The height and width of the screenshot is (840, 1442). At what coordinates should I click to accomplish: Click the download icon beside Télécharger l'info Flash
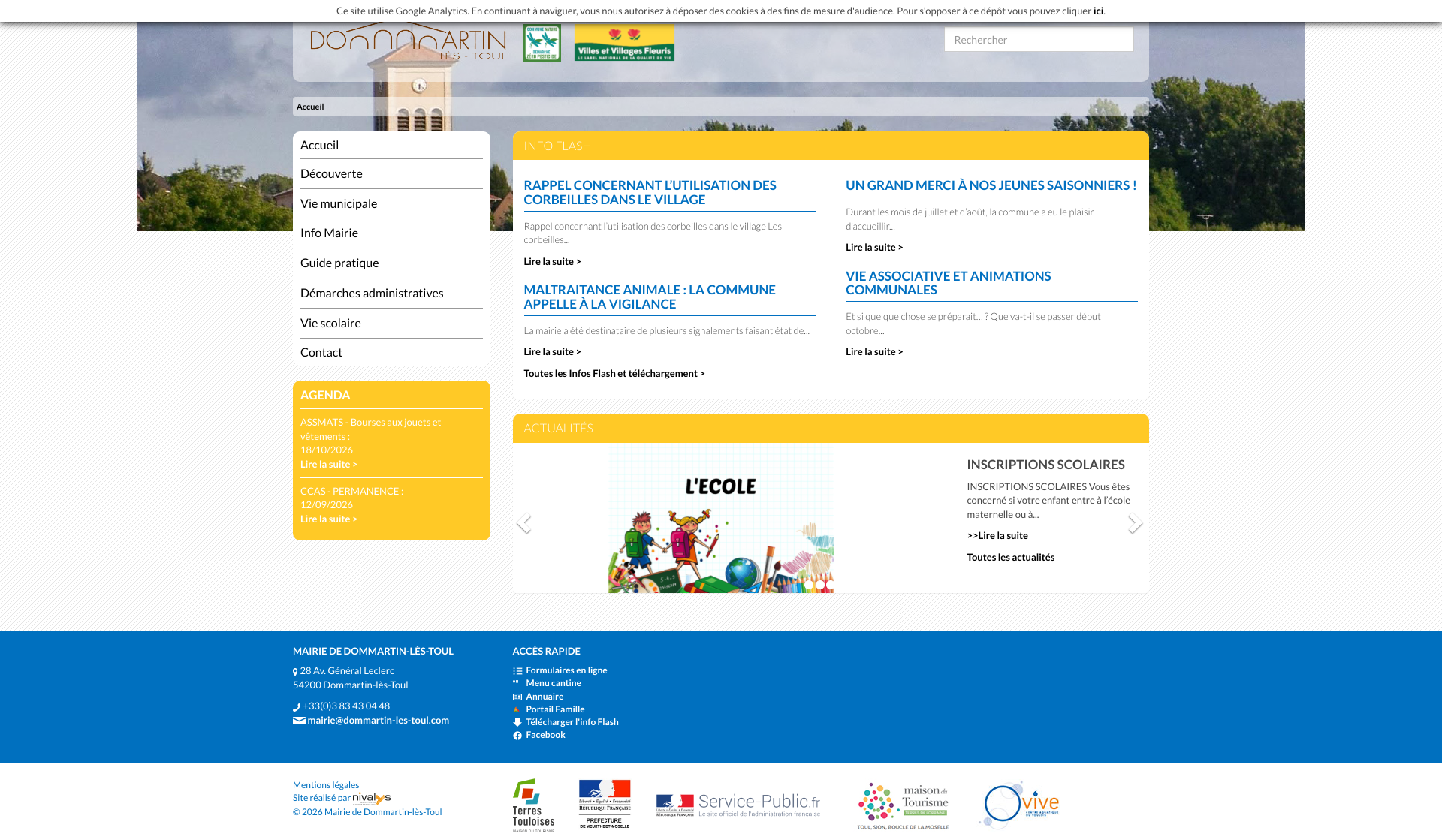(517, 723)
